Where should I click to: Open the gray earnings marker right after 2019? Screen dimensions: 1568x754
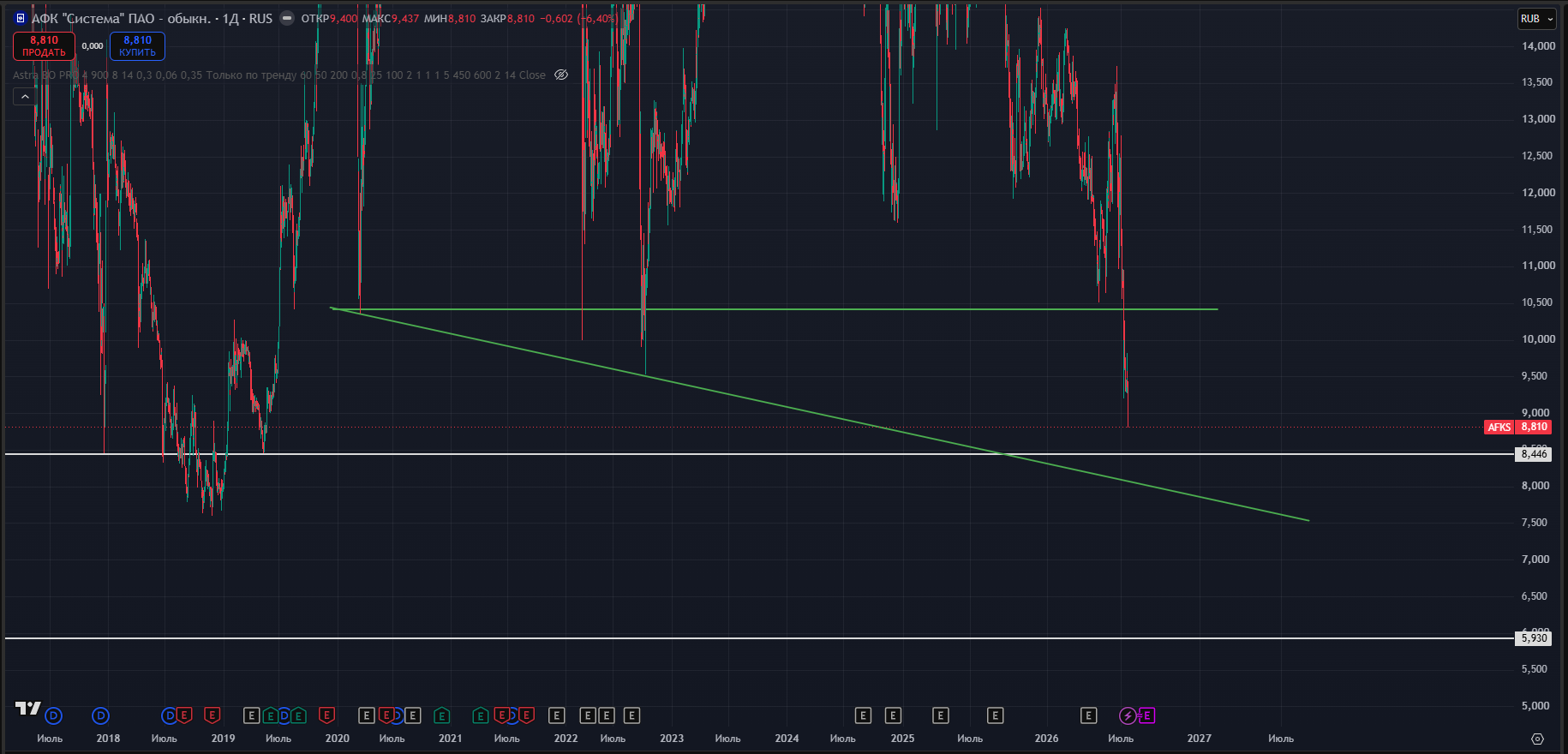click(251, 715)
